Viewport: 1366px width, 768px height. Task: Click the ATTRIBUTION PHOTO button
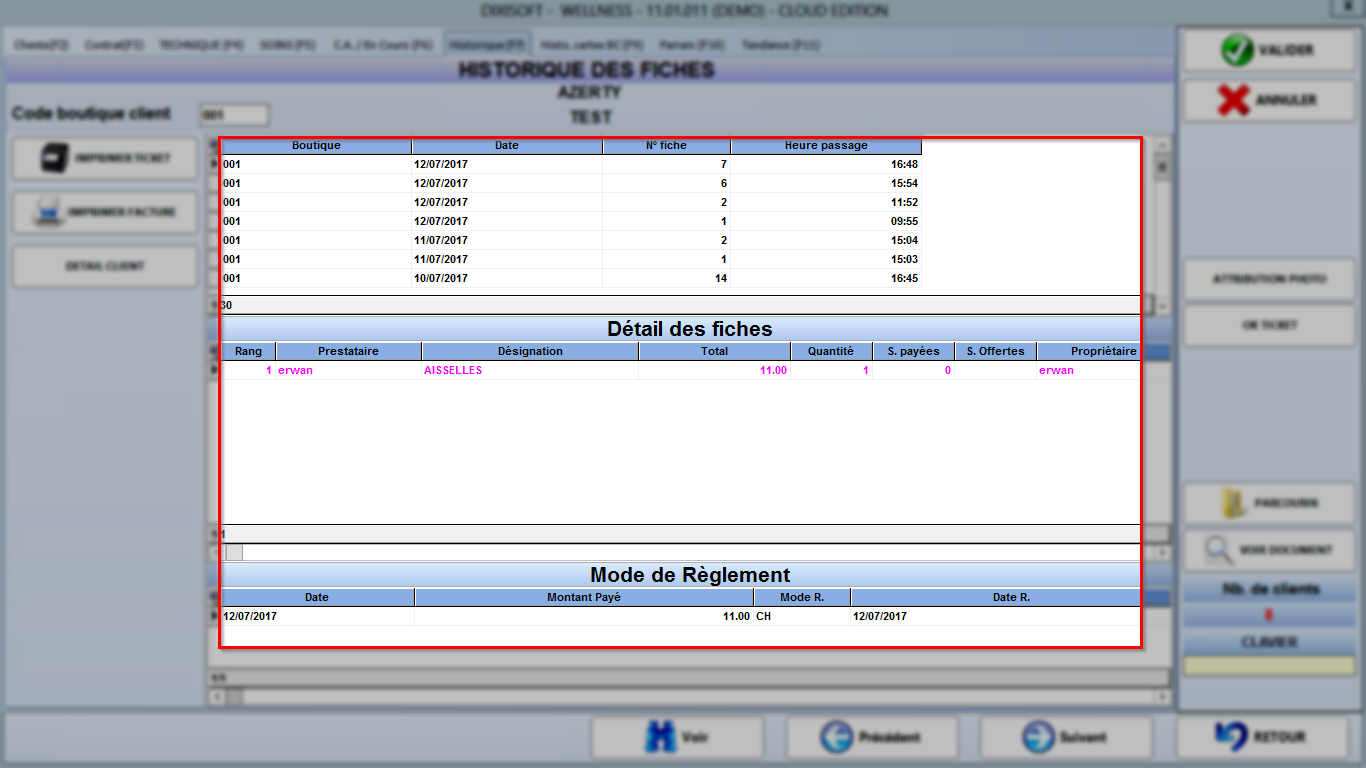click(1271, 279)
